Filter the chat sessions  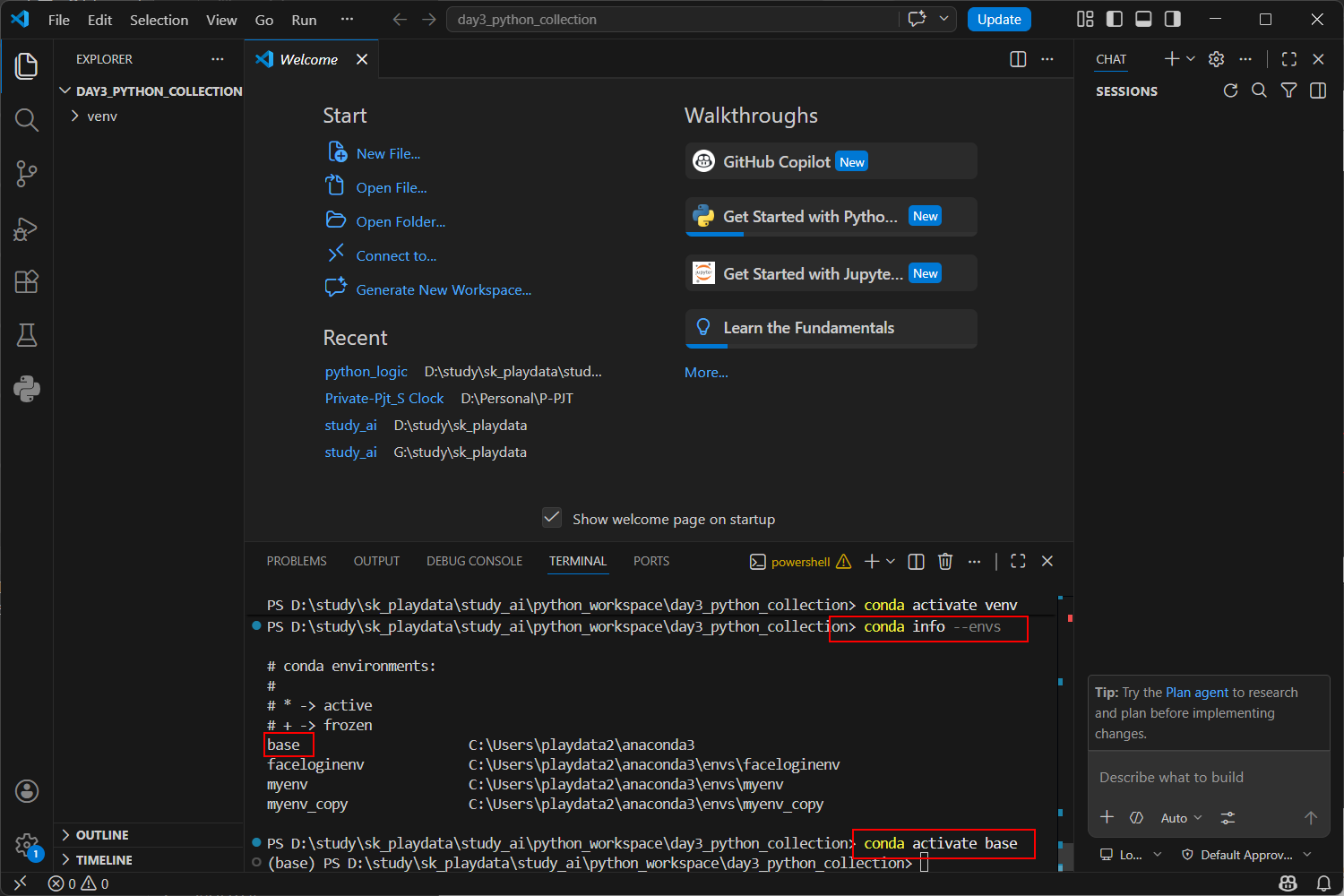[1288, 90]
